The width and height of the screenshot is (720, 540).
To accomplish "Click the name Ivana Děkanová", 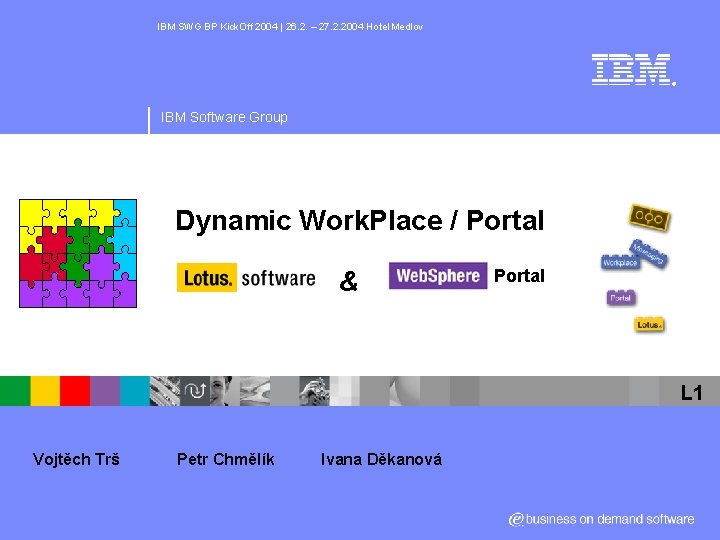I will coord(381,459).
